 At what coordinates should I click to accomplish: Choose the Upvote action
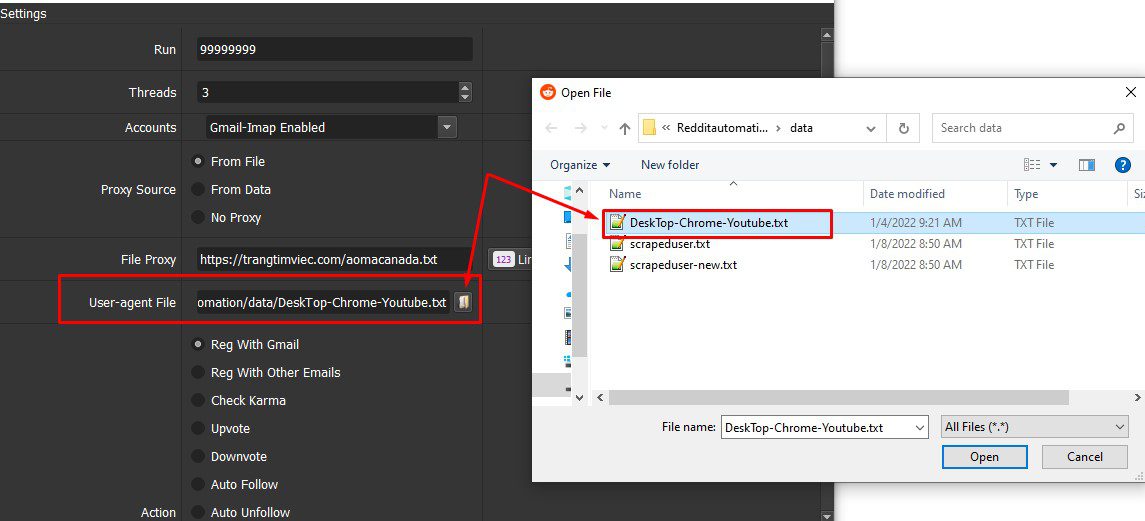[x=197, y=428]
